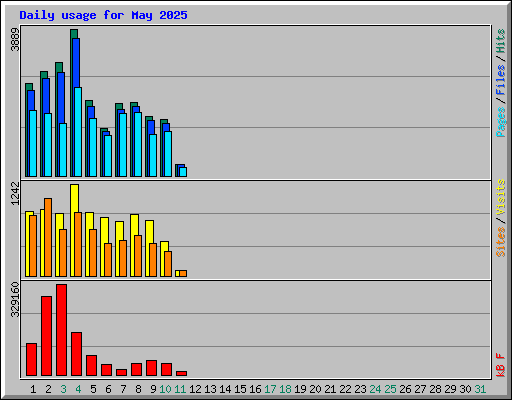
Task: Click the green 'Hits' legend text
Action: coord(500,41)
